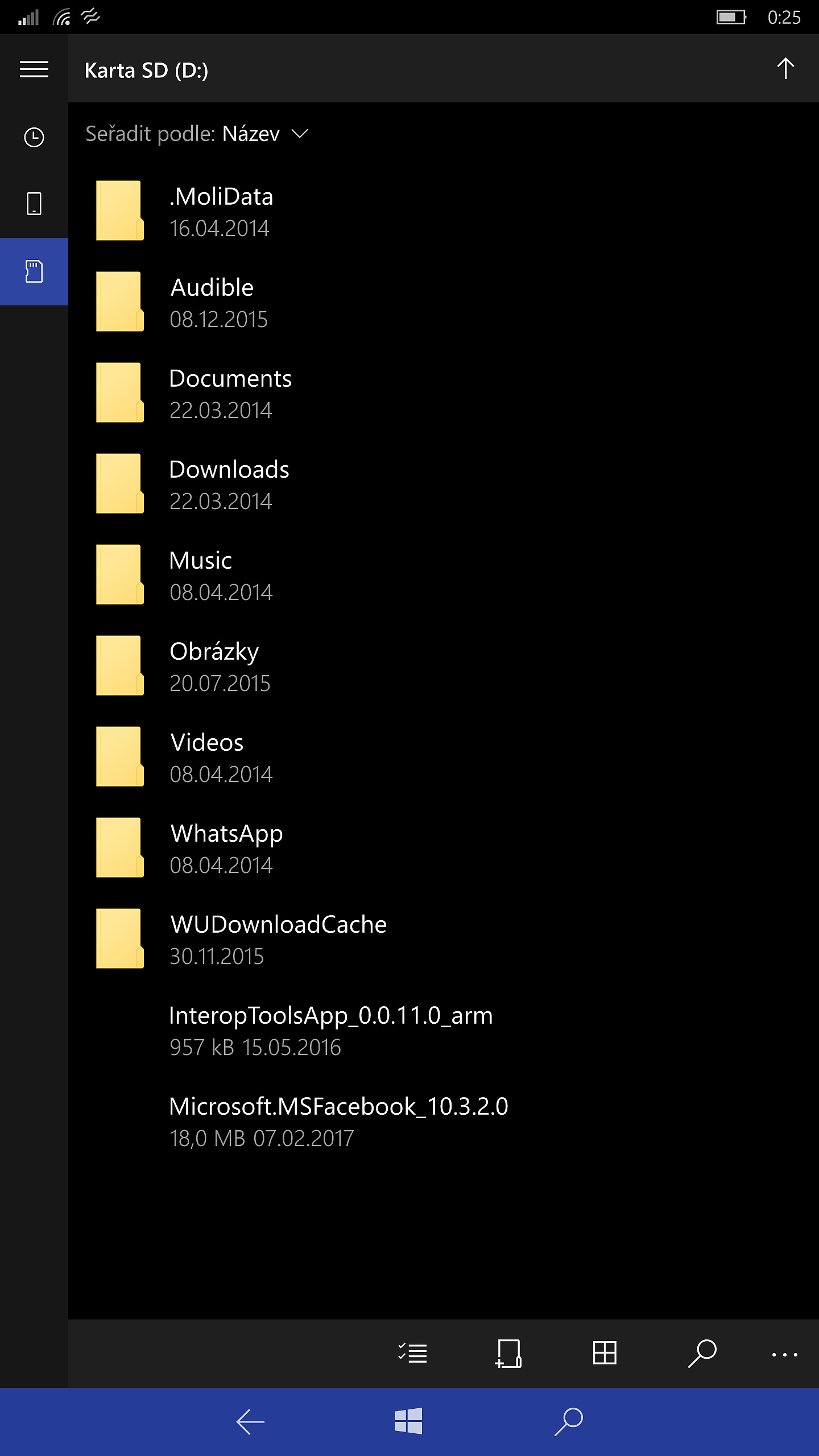Open the Downloads folder icon
The height and width of the screenshot is (1456, 819).
point(119,483)
